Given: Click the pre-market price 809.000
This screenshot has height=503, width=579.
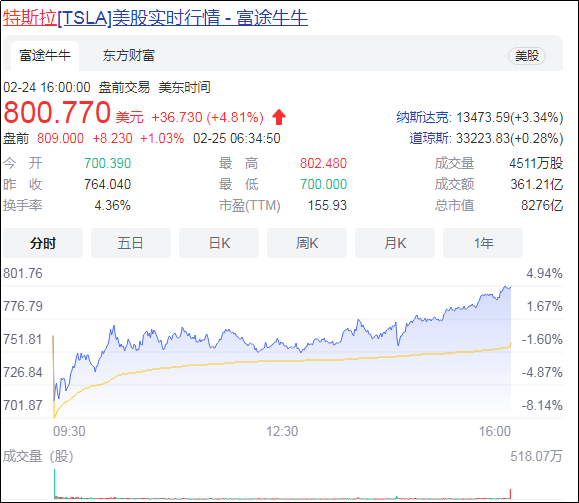Looking at the screenshot, I should pyautogui.click(x=60, y=138).
